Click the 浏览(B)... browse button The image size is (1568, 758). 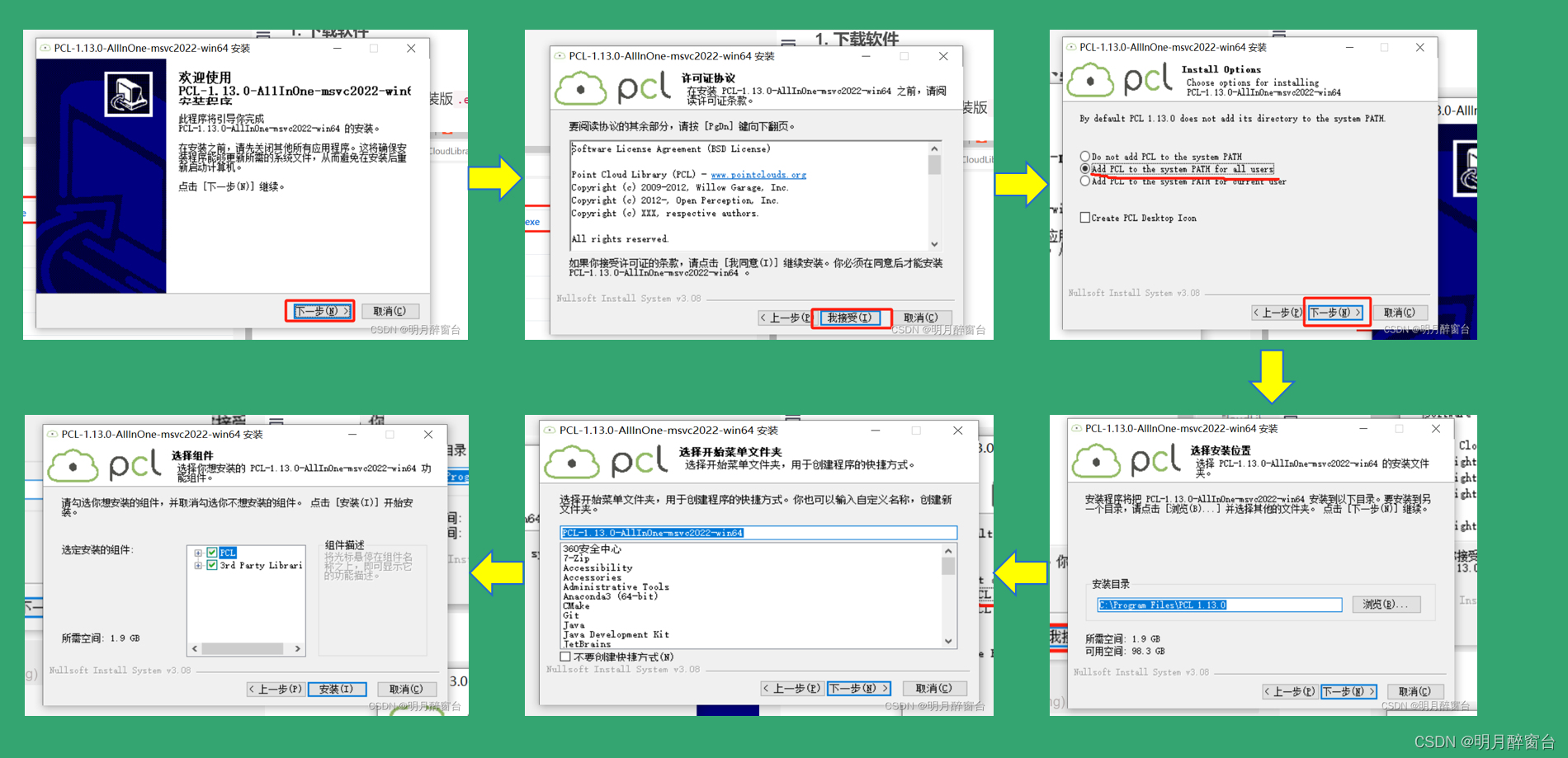pyautogui.click(x=1386, y=605)
